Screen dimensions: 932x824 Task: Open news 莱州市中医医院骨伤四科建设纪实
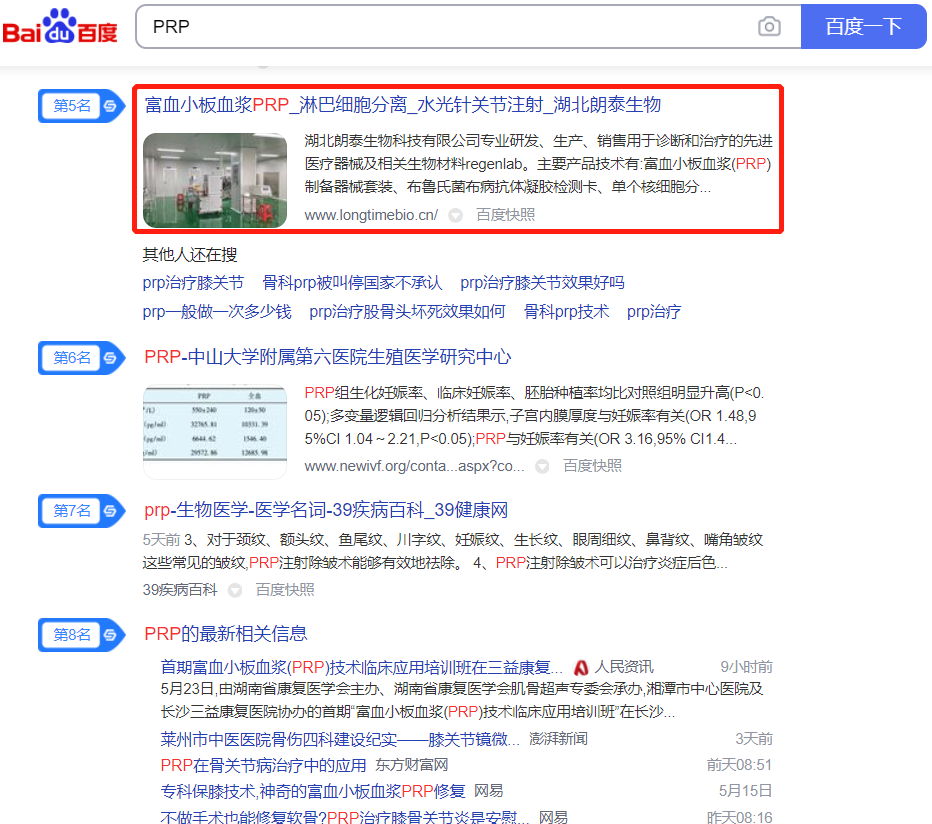coord(340,739)
